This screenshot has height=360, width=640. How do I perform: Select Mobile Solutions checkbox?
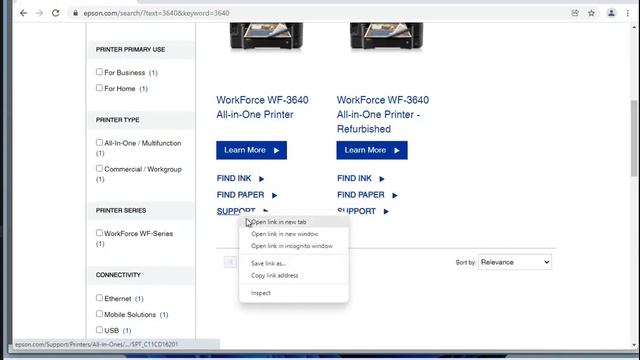coord(99,313)
